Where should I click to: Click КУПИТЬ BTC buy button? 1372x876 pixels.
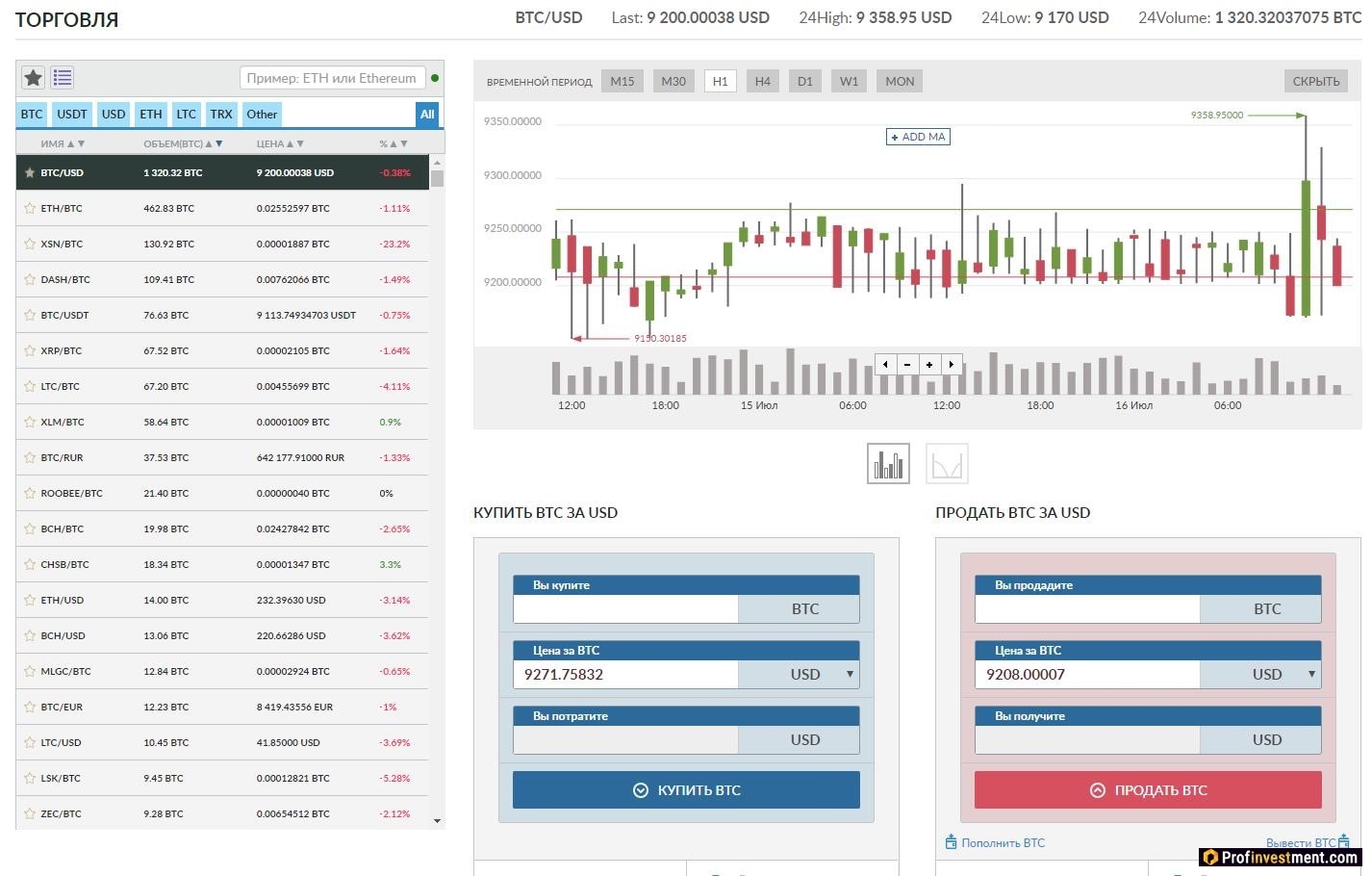pos(686,790)
